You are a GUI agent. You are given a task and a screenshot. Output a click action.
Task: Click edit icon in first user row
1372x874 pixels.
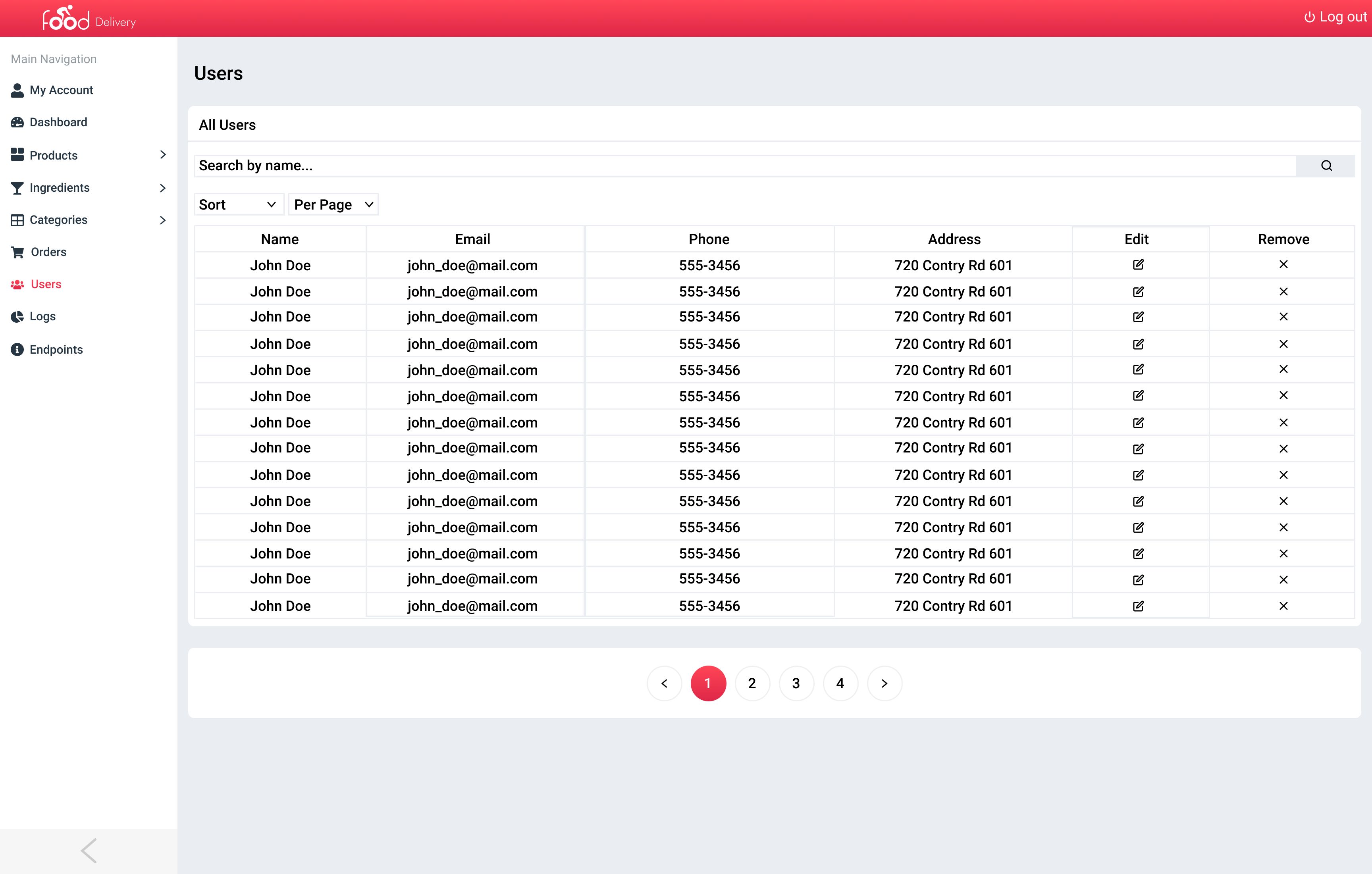pyautogui.click(x=1138, y=265)
